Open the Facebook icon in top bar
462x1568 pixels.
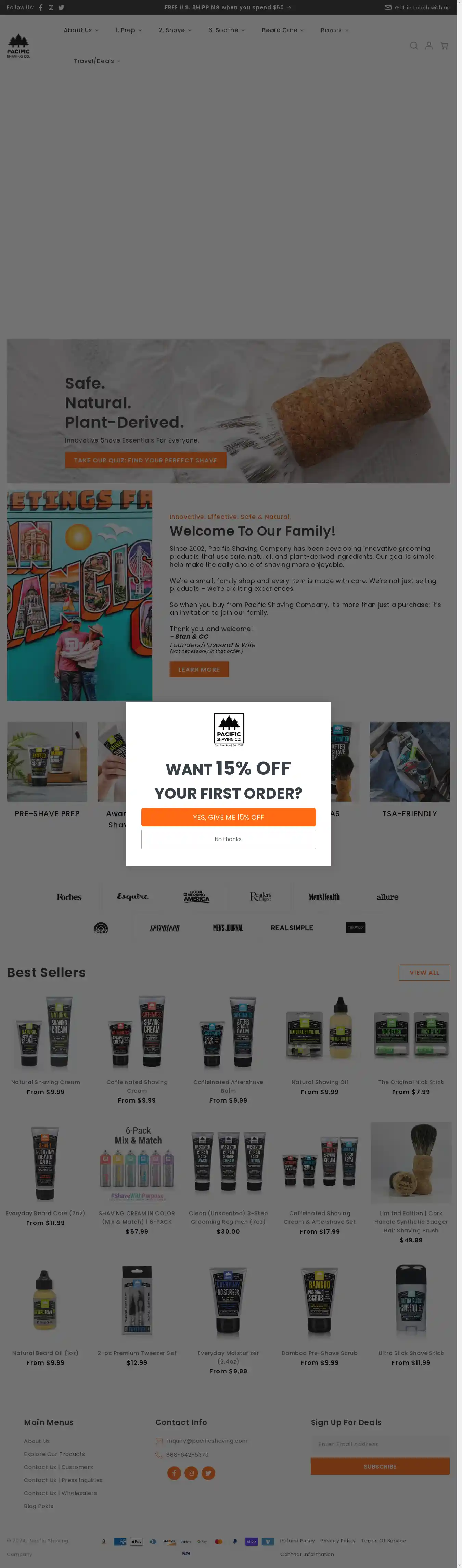41,7
